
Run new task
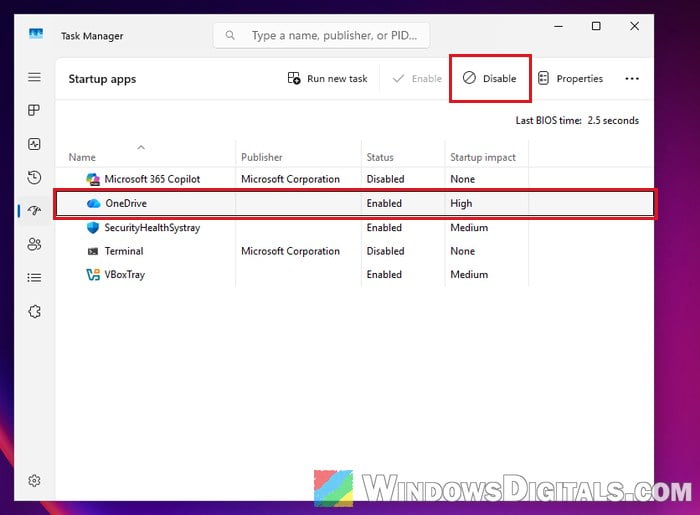click(x=327, y=79)
